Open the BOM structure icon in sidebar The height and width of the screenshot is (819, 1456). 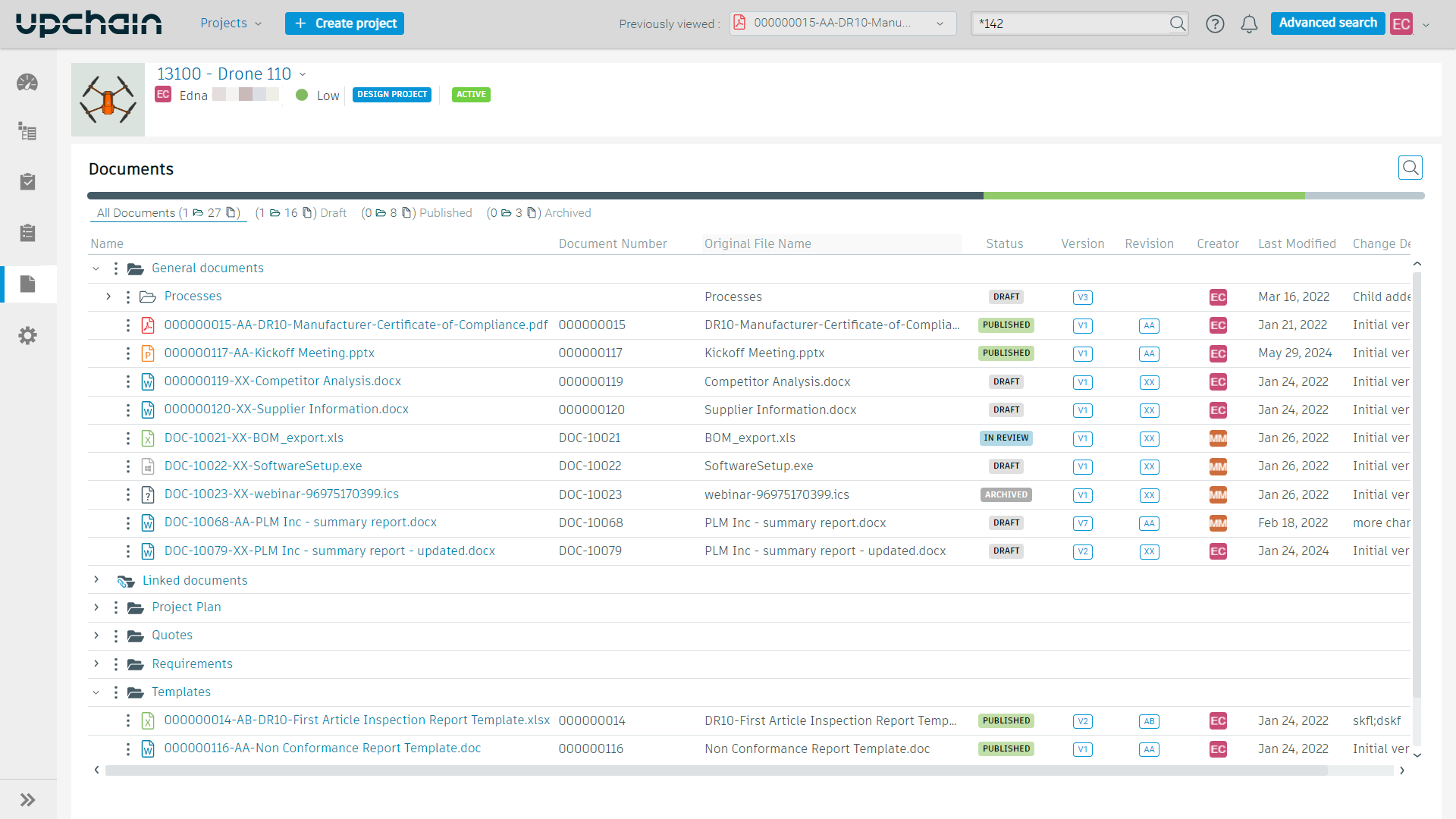(27, 132)
